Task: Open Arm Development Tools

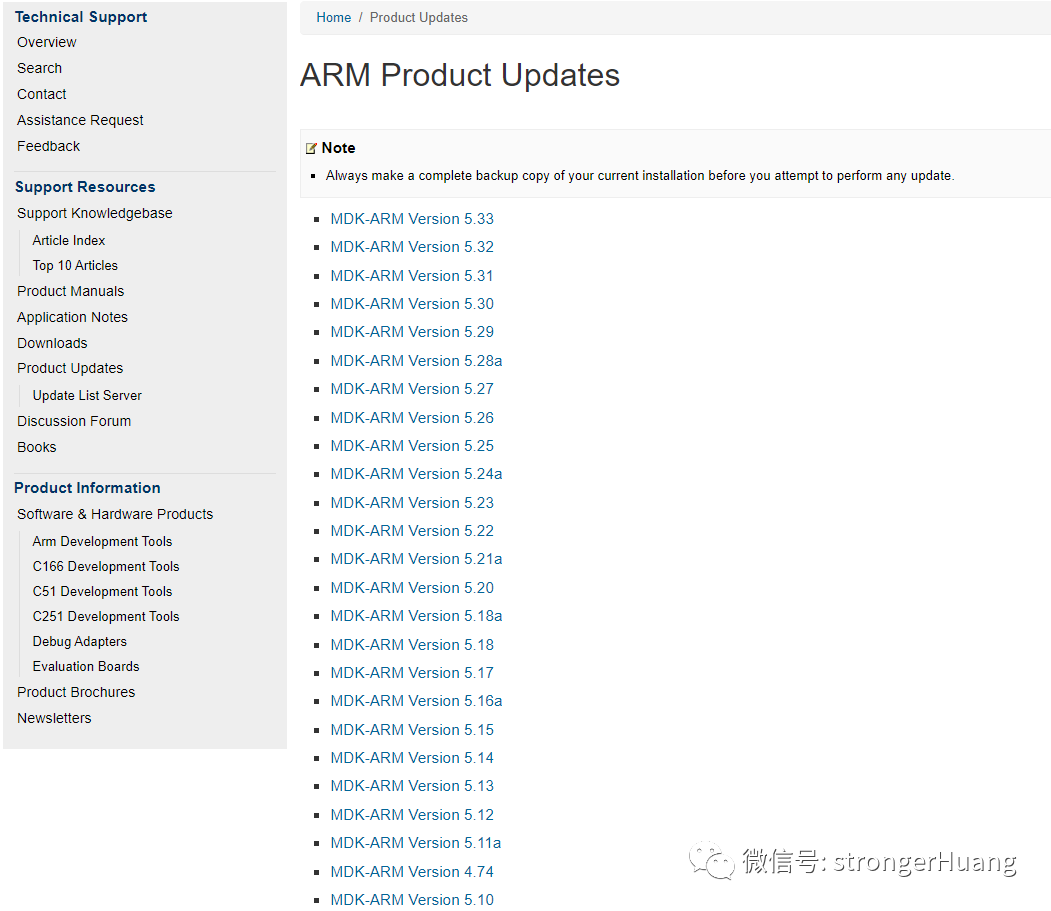Action: click(x=103, y=541)
